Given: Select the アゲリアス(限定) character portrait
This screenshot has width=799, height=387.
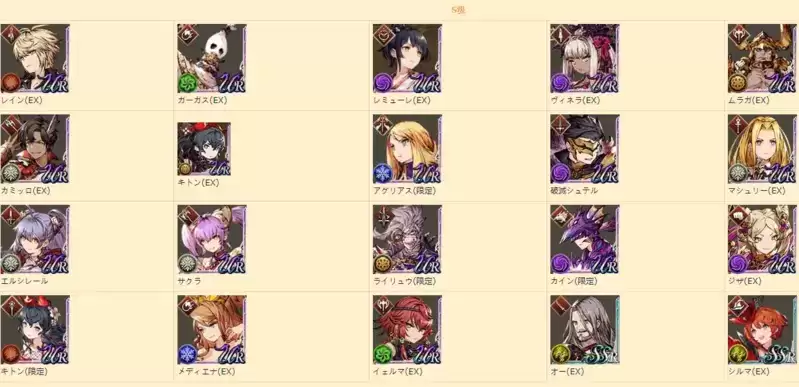Looking at the screenshot, I should pos(407,149).
